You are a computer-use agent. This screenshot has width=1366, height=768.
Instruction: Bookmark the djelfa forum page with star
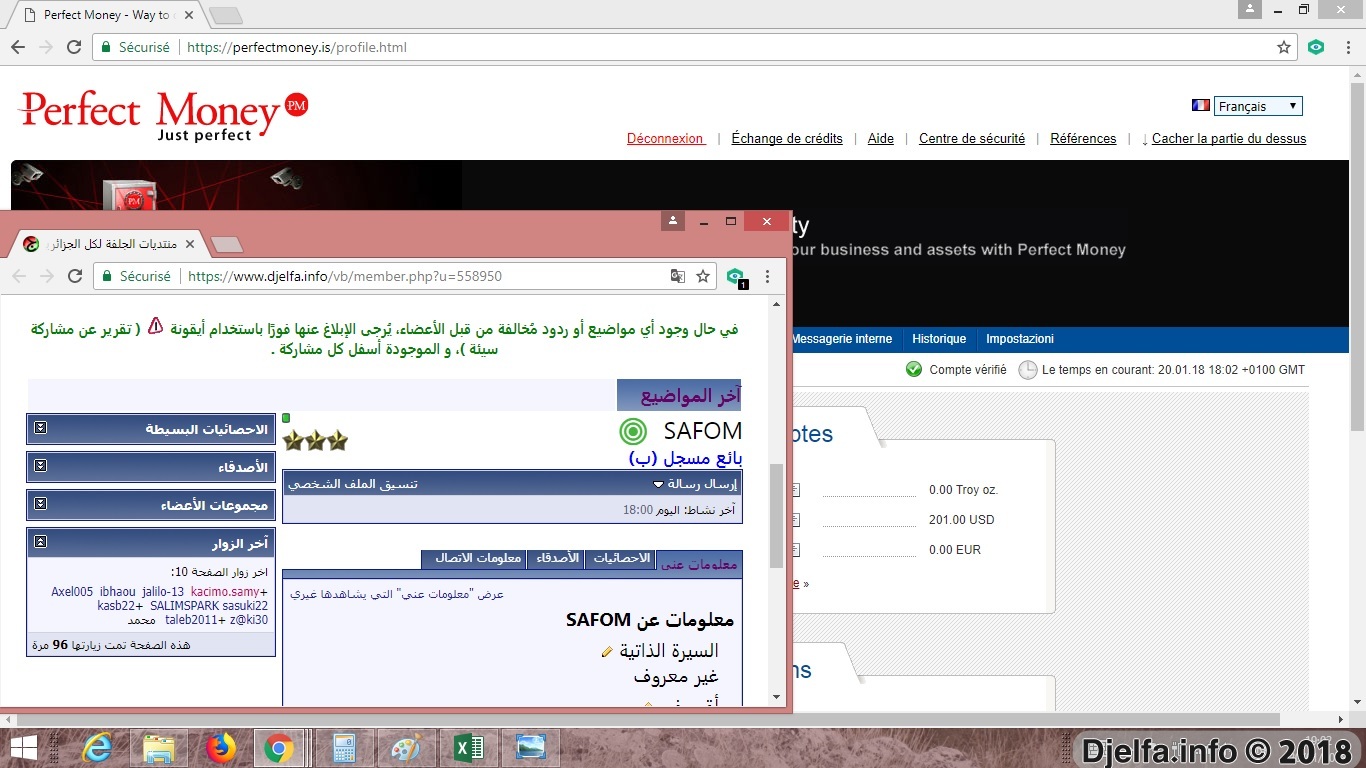pyautogui.click(x=703, y=276)
